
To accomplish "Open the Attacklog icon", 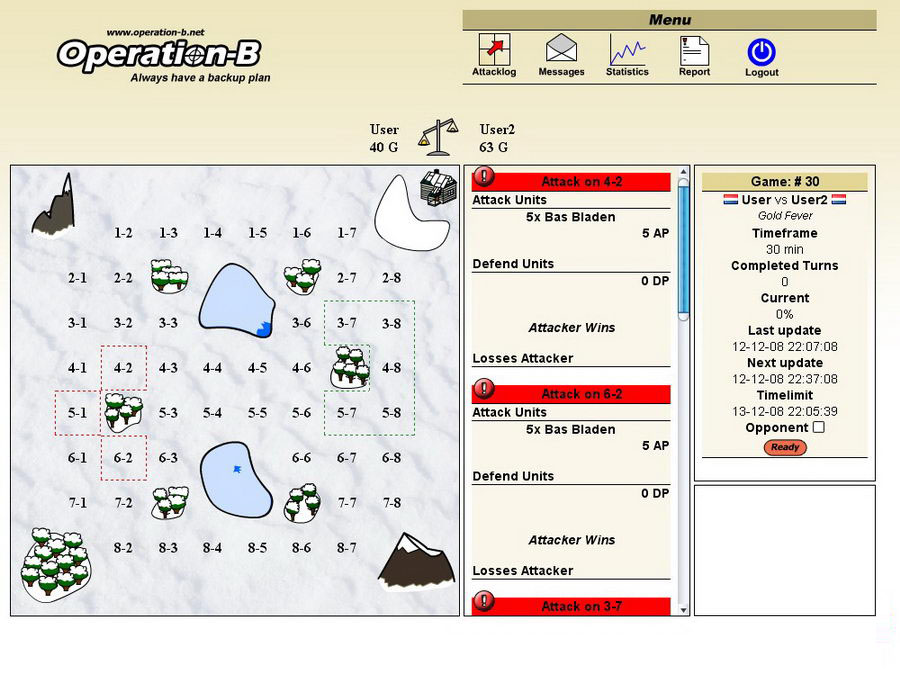I will tap(494, 49).
